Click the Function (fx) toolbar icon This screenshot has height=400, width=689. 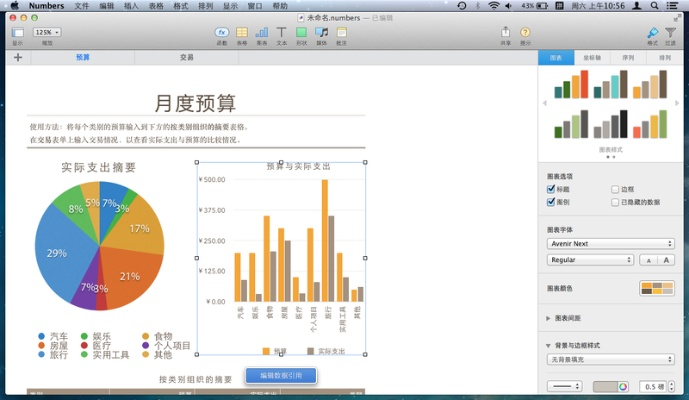[x=221, y=33]
